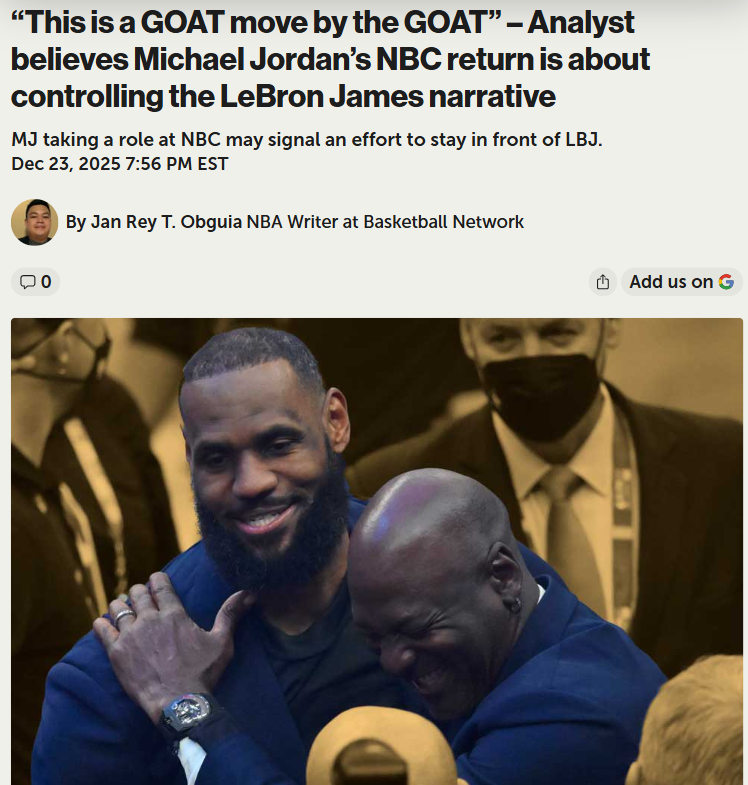
Task: Click the ring on the hand in photo
Action: click(124, 617)
